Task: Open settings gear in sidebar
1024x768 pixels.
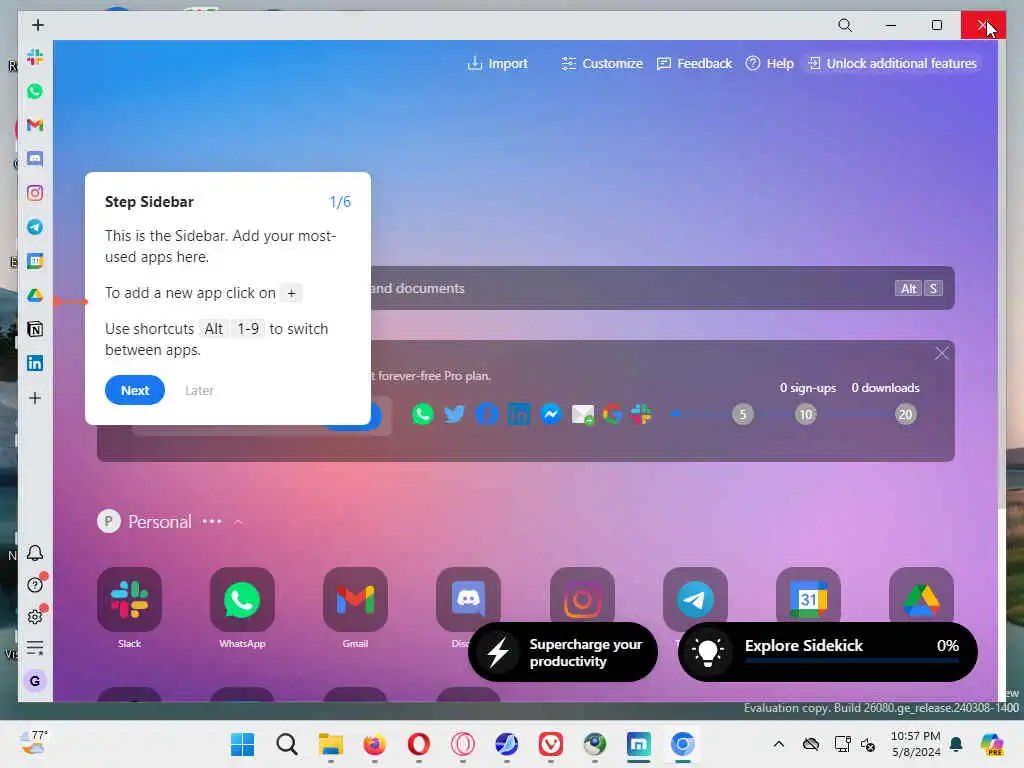Action: click(35, 616)
